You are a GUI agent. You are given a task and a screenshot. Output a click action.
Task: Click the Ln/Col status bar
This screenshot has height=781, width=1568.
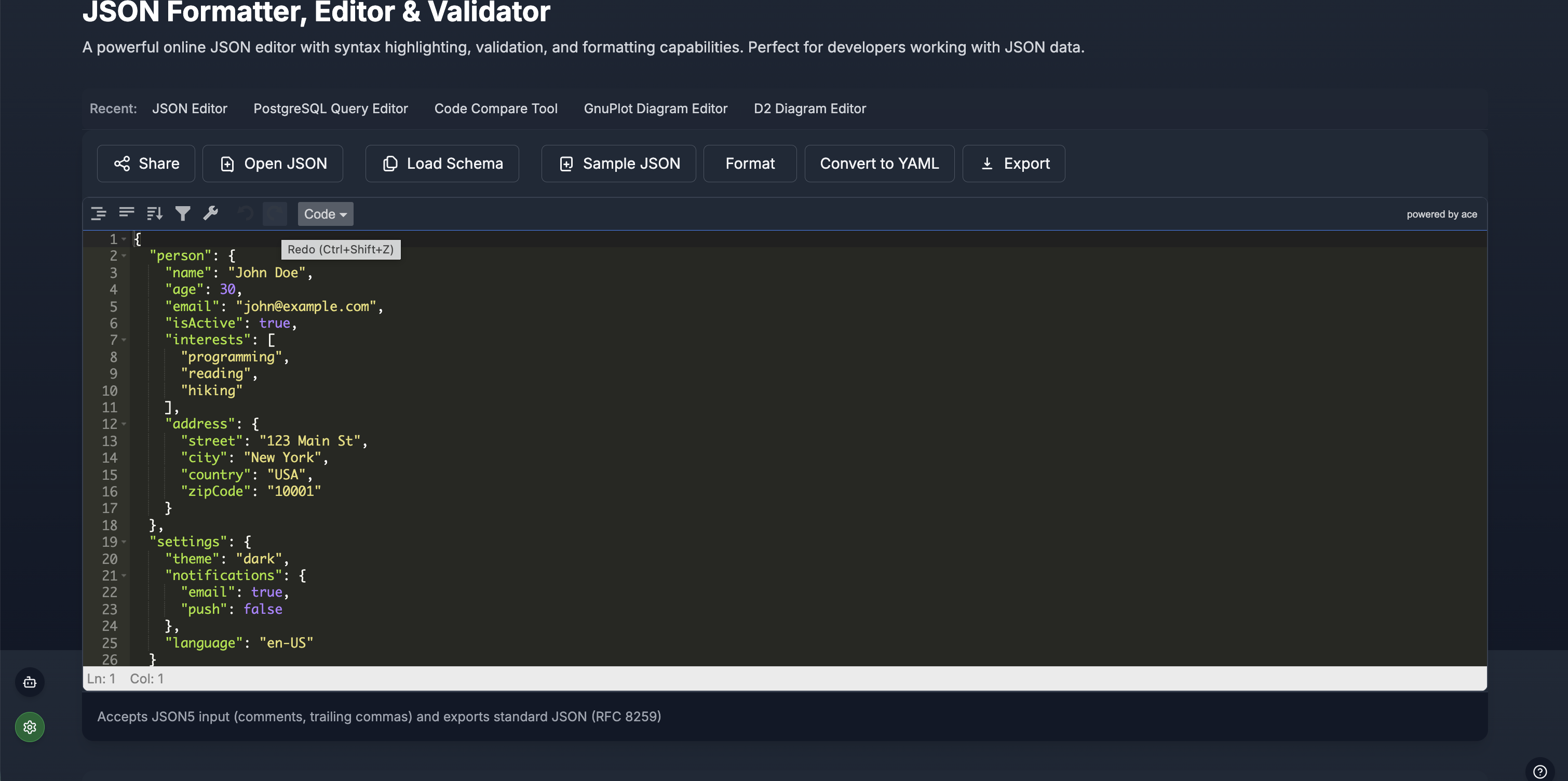click(x=125, y=678)
